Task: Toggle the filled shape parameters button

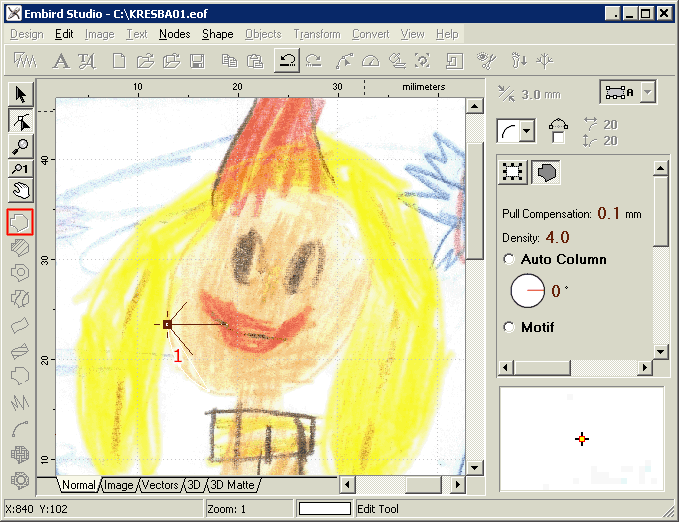Action: tap(546, 172)
